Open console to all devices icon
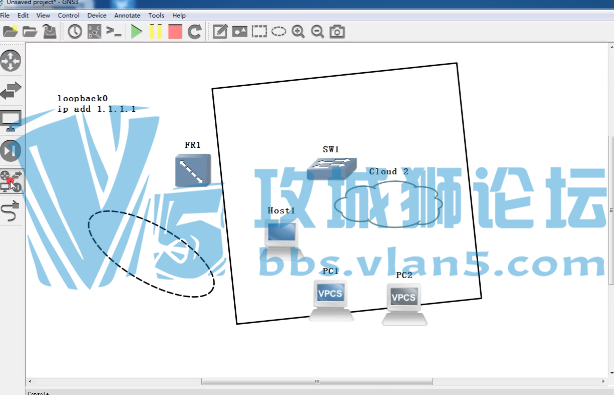The image size is (614, 395). (114, 31)
